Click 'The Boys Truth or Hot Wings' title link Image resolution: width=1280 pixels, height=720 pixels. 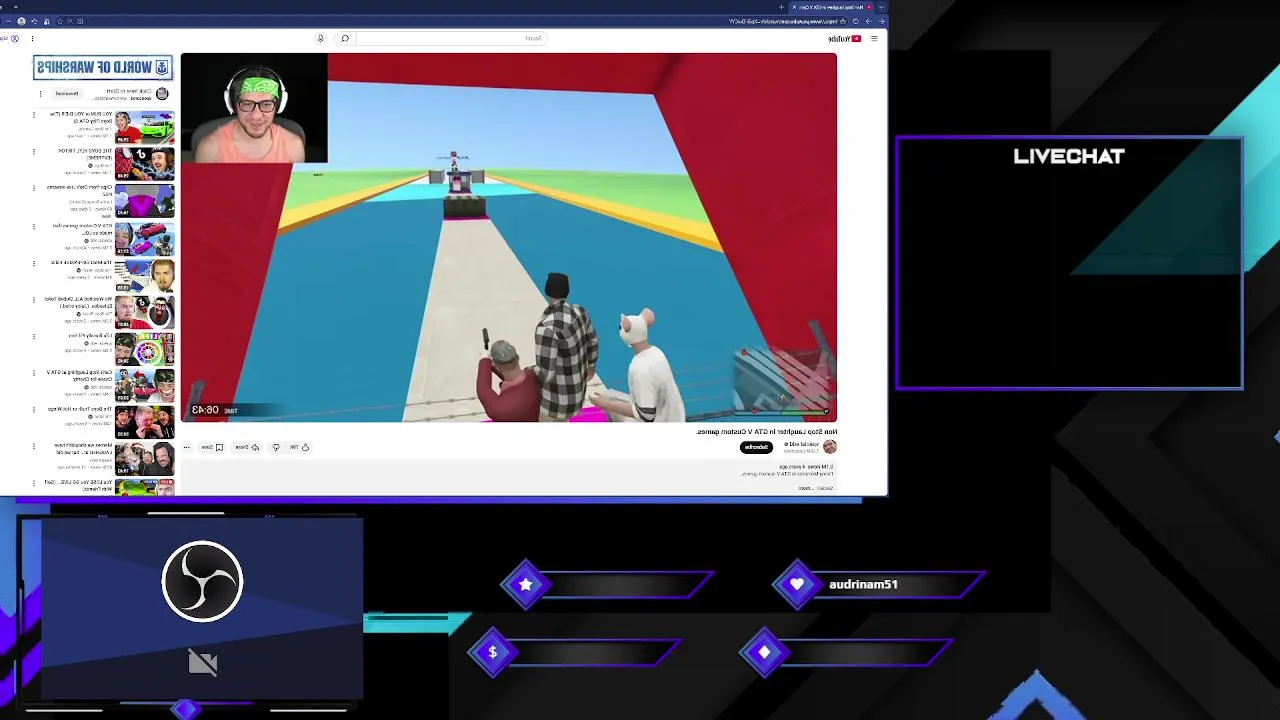80,409
